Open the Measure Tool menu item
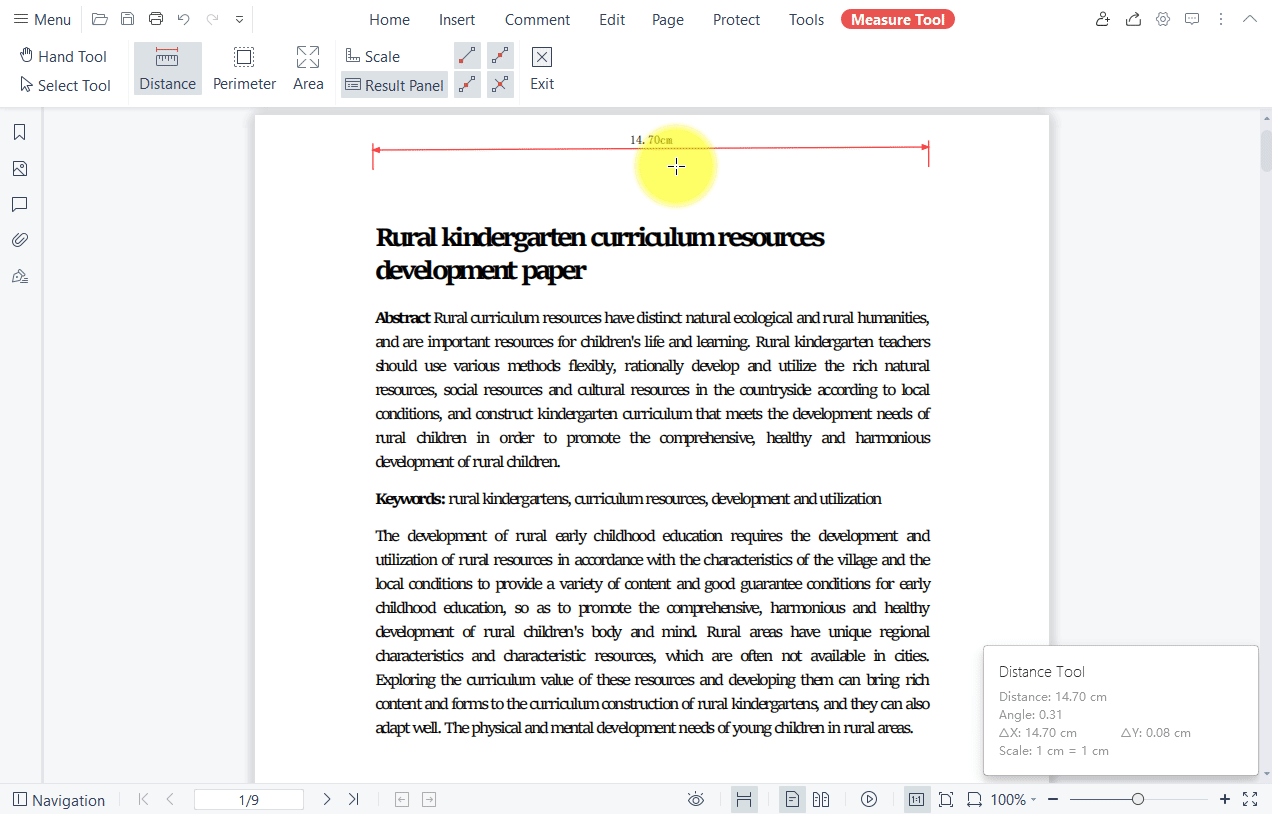This screenshot has width=1272, height=814. coord(897,18)
